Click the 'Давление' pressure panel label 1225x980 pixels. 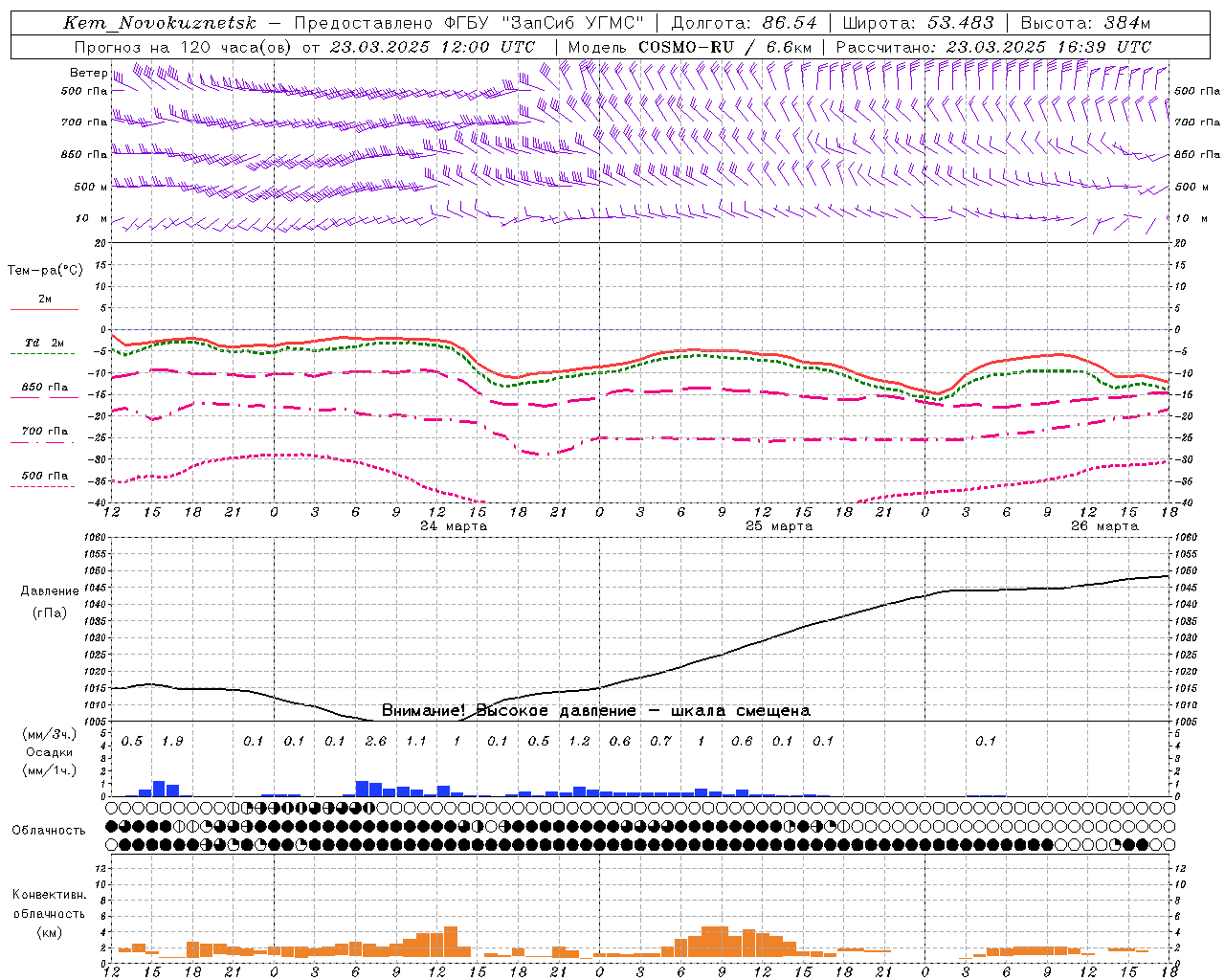50,591
